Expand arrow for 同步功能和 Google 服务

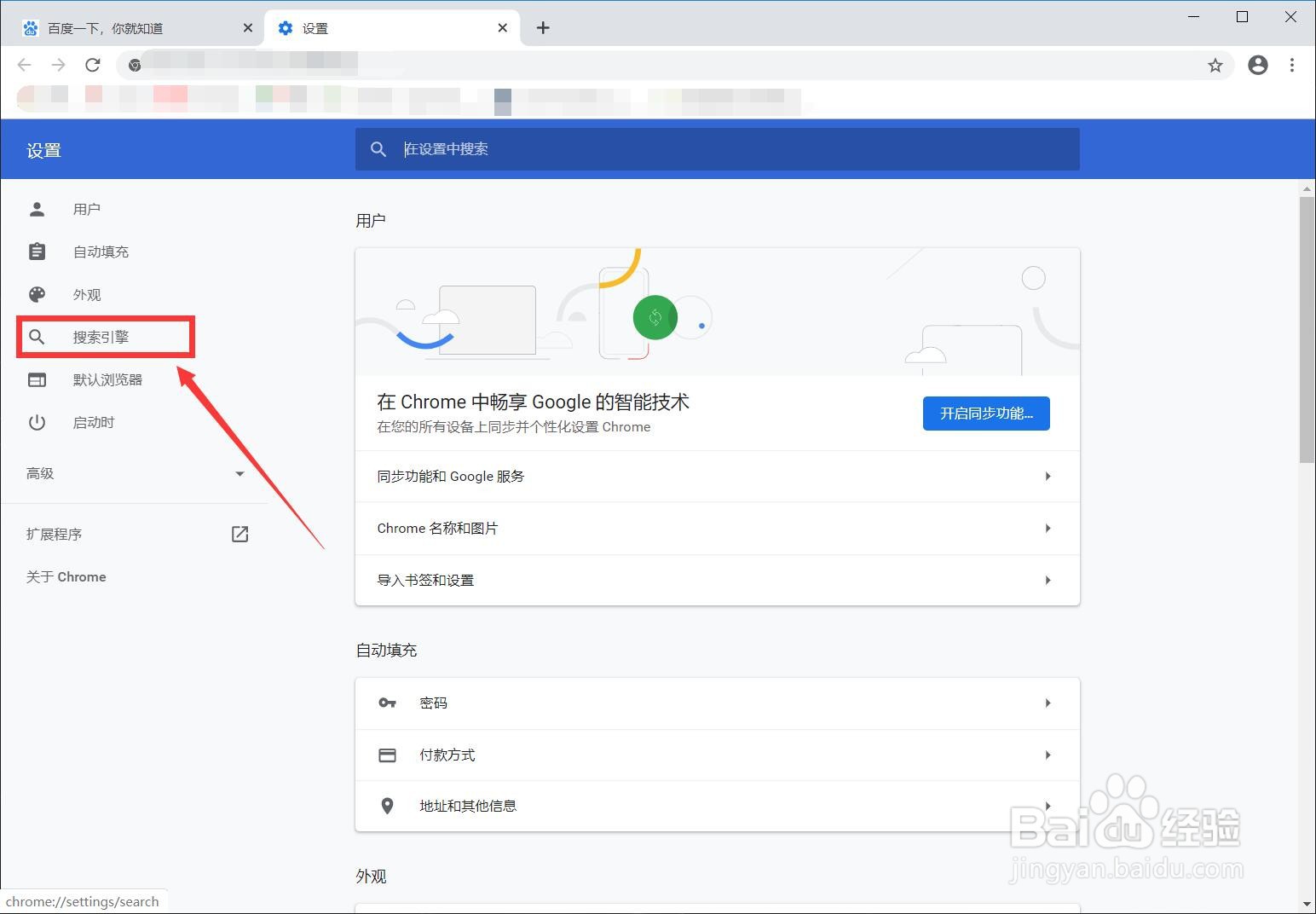(x=1048, y=477)
